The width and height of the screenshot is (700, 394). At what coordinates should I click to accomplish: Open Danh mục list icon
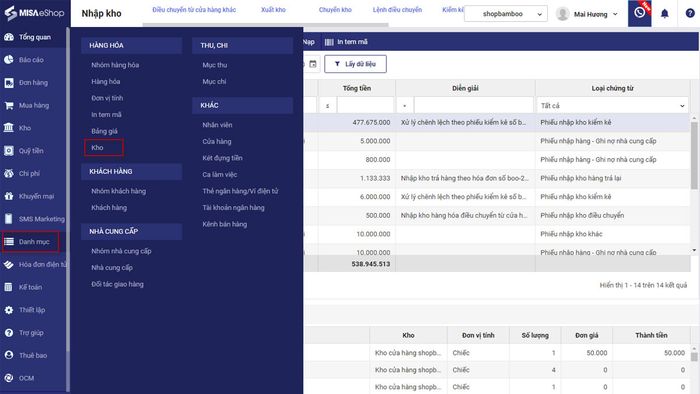(x=8, y=242)
